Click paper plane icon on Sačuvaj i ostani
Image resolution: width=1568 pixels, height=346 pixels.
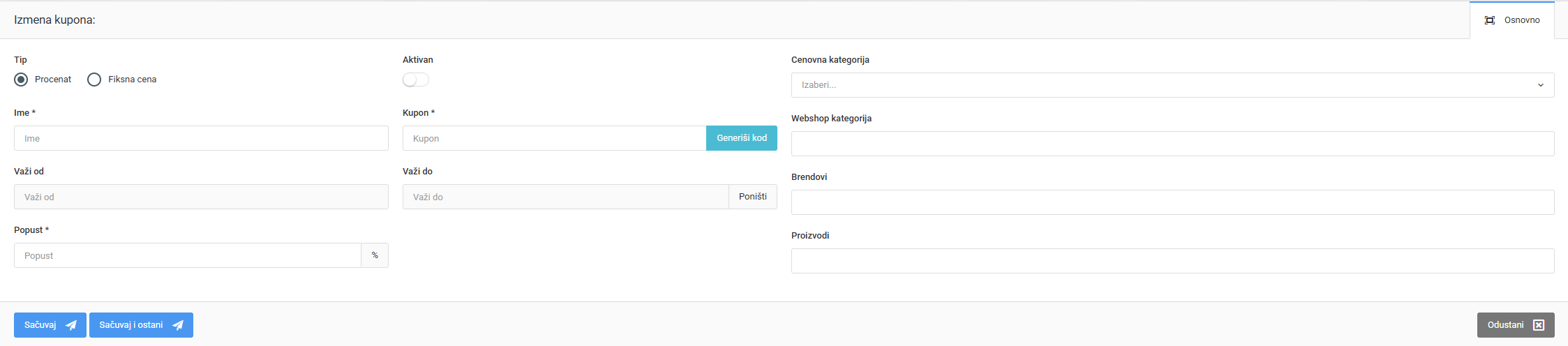pyautogui.click(x=178, y=325)
